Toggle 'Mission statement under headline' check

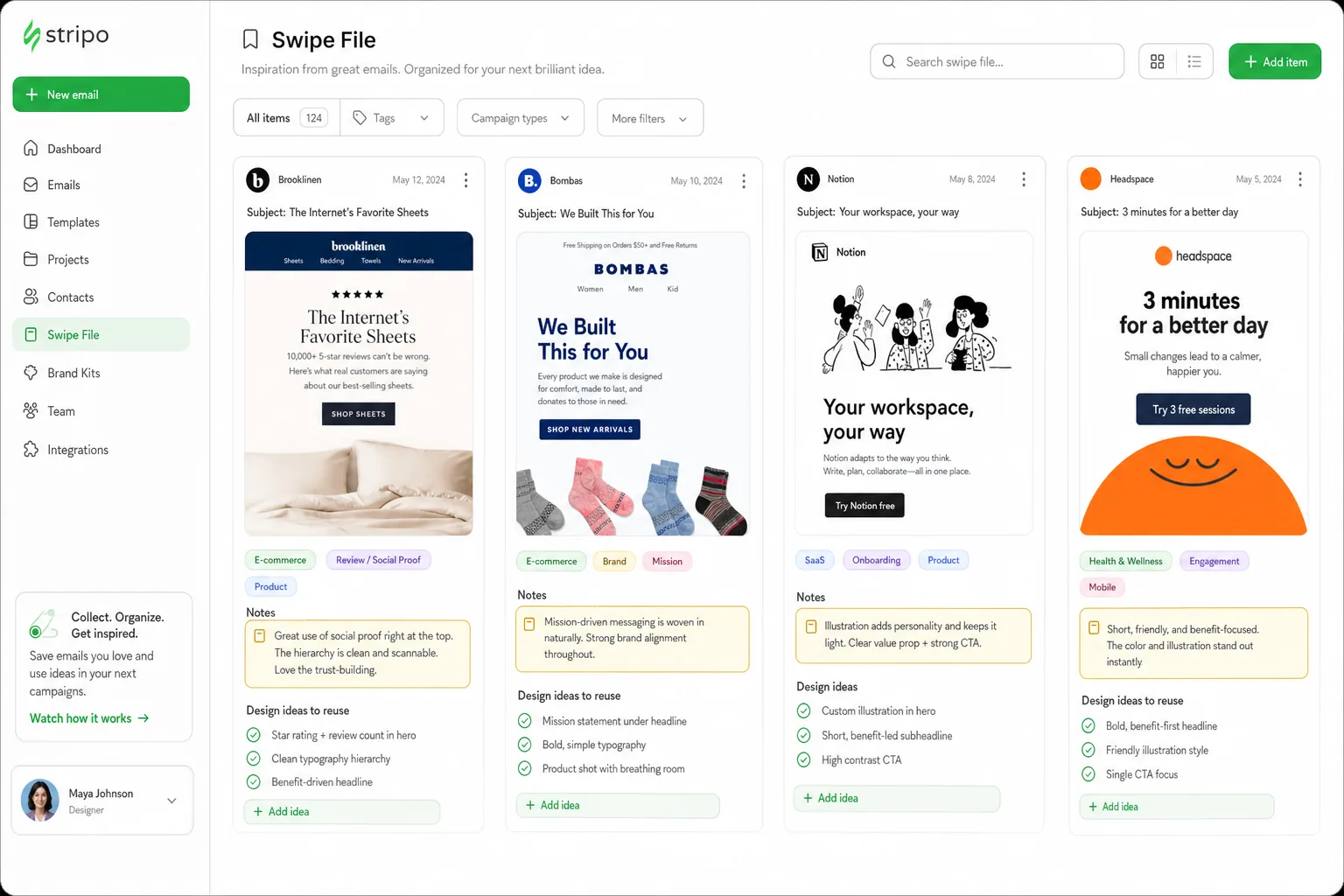click(x=525, y=721)
